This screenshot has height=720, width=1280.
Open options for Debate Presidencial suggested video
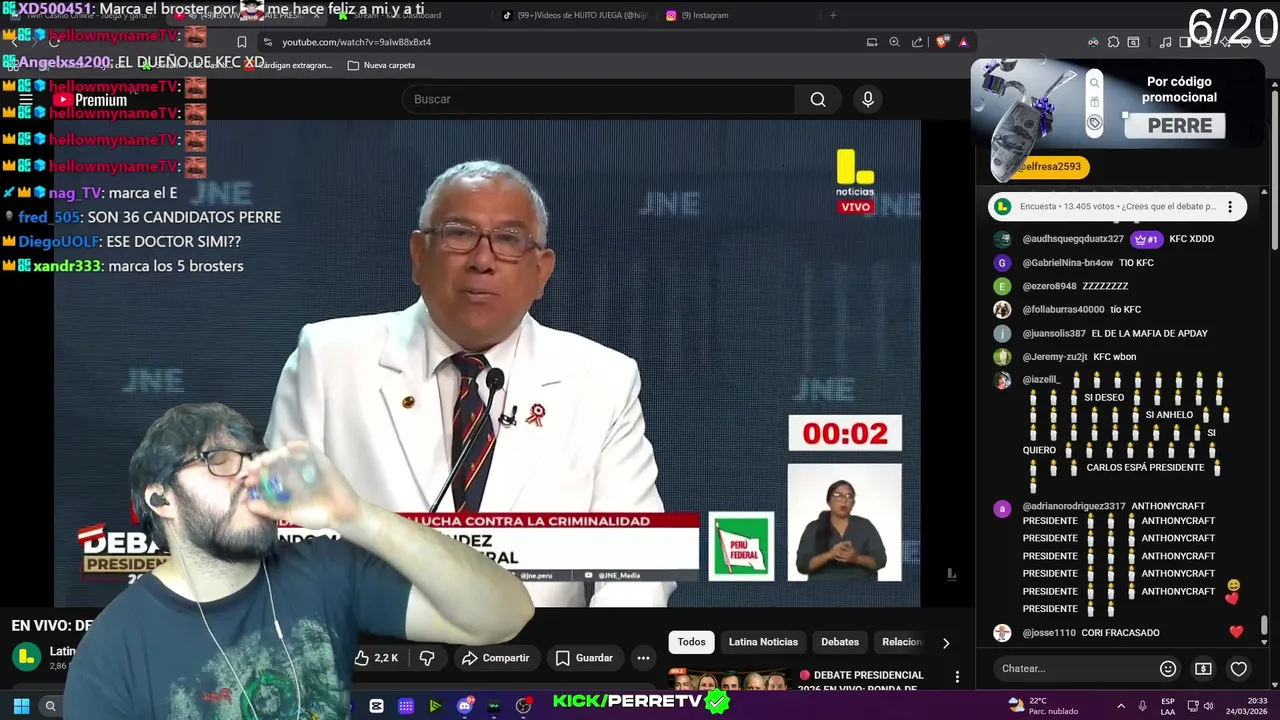pyautogui.click(x=957, y=677)
